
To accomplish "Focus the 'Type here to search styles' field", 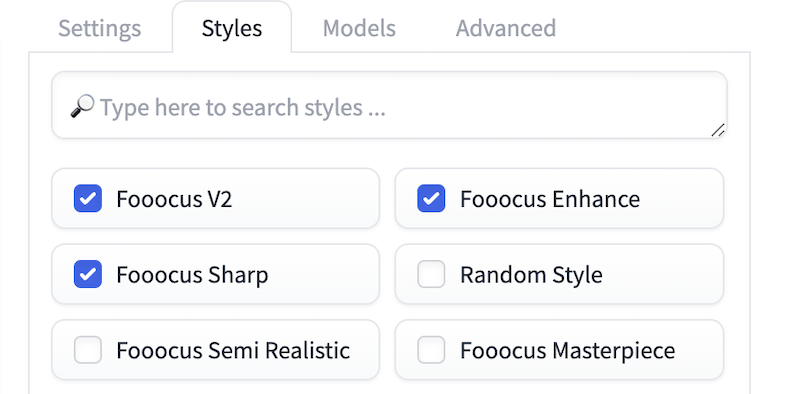I will (x=389, y=105).
